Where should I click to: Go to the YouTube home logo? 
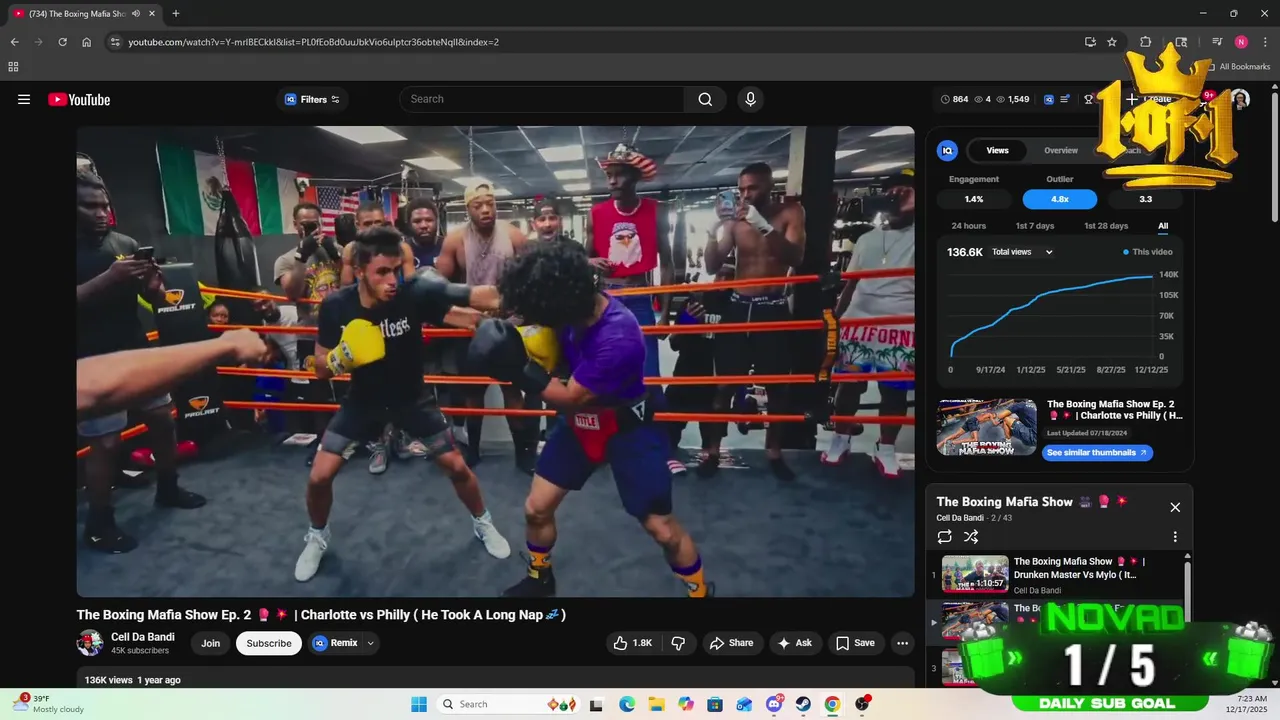(79, 99)
